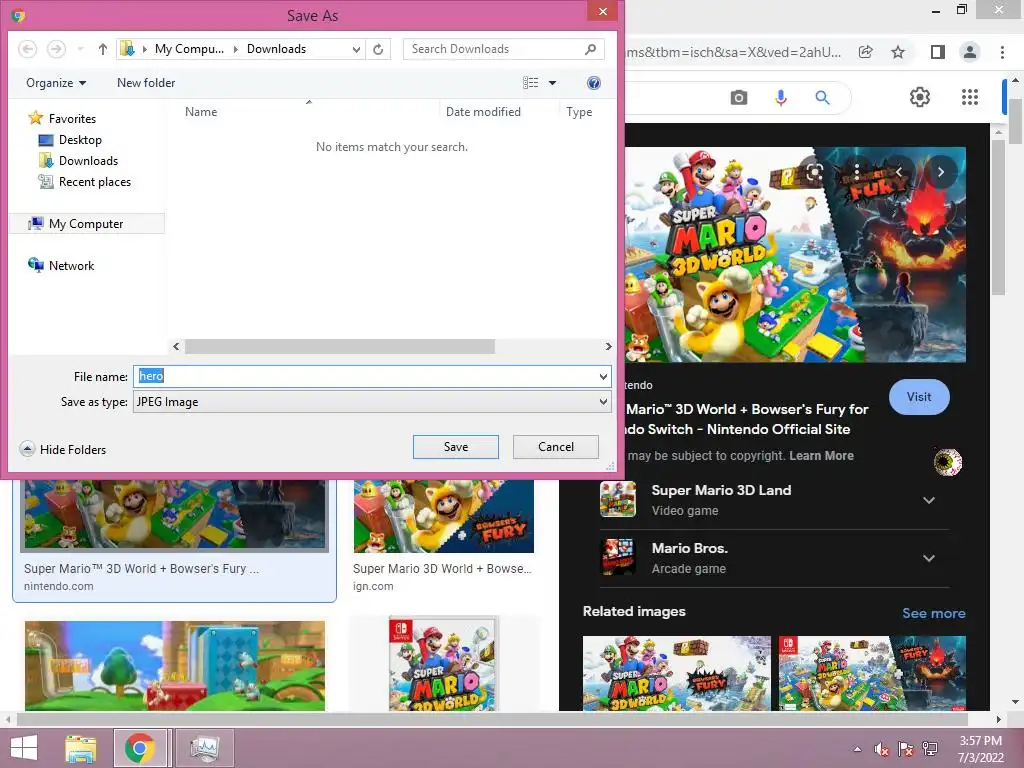Screen dimensions: 1024x768
Task: Click the Google search magnifier button
Action: pos(822,98)
